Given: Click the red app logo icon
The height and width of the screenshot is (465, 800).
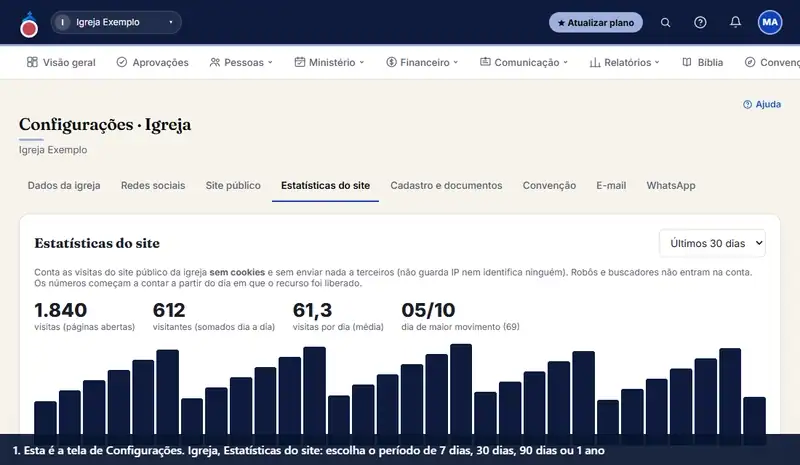Looking at the screenshot, I should coord(29,25).
